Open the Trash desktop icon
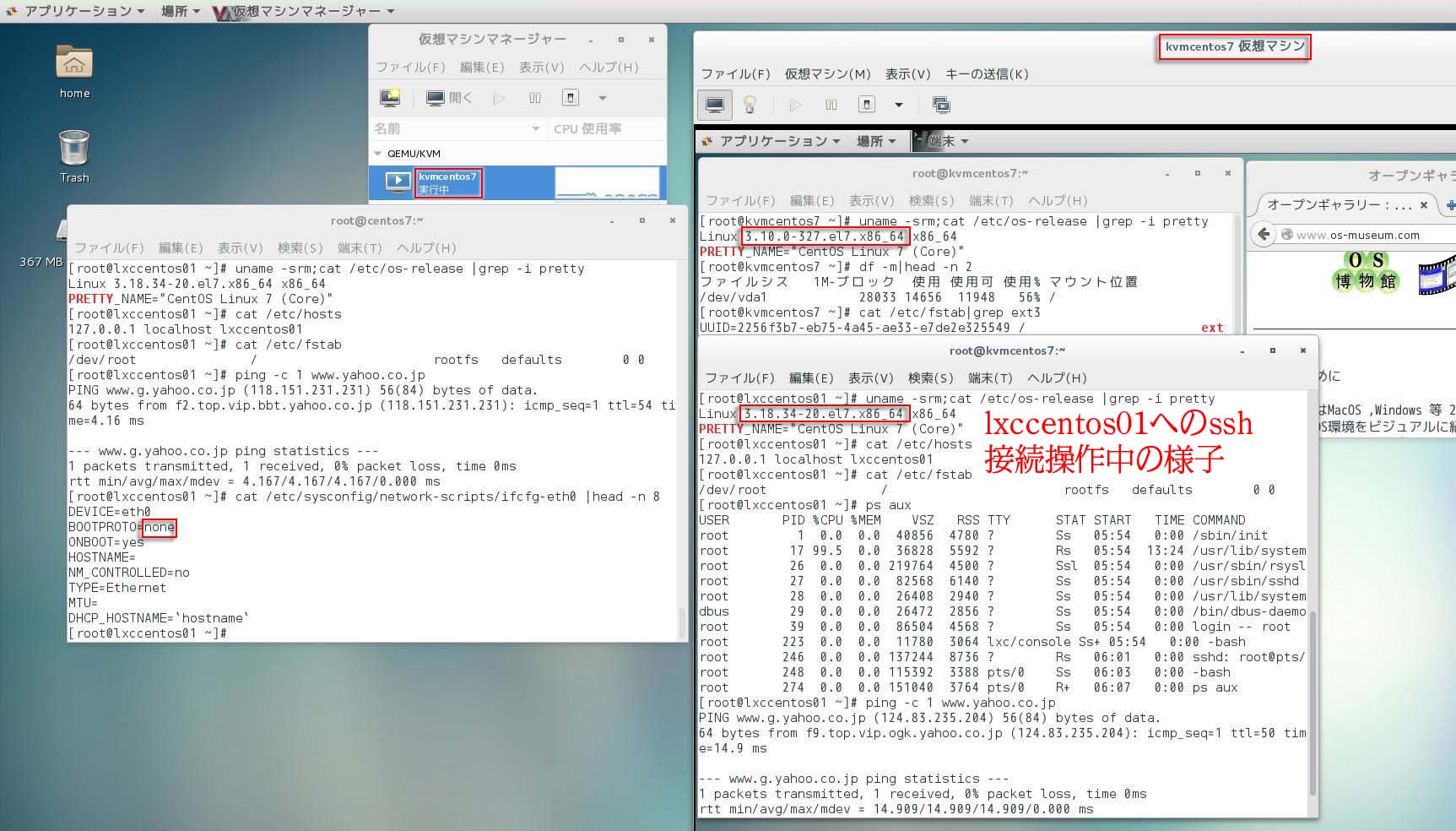 (x=74, y=156)
